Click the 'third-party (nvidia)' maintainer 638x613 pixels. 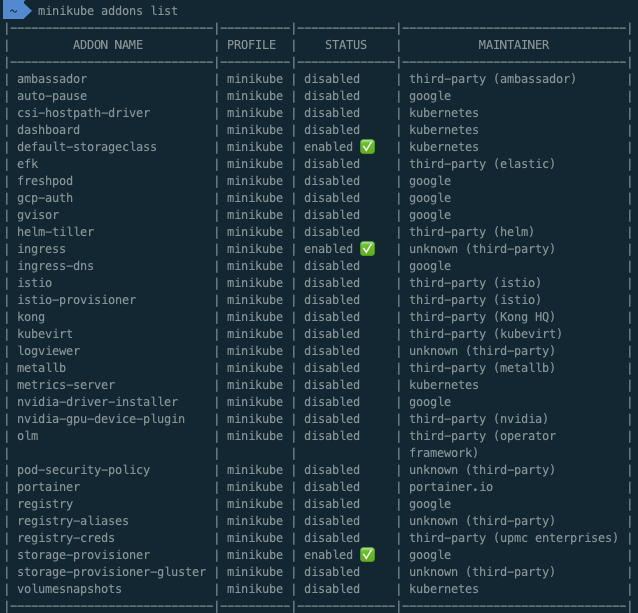click(479, 419)
